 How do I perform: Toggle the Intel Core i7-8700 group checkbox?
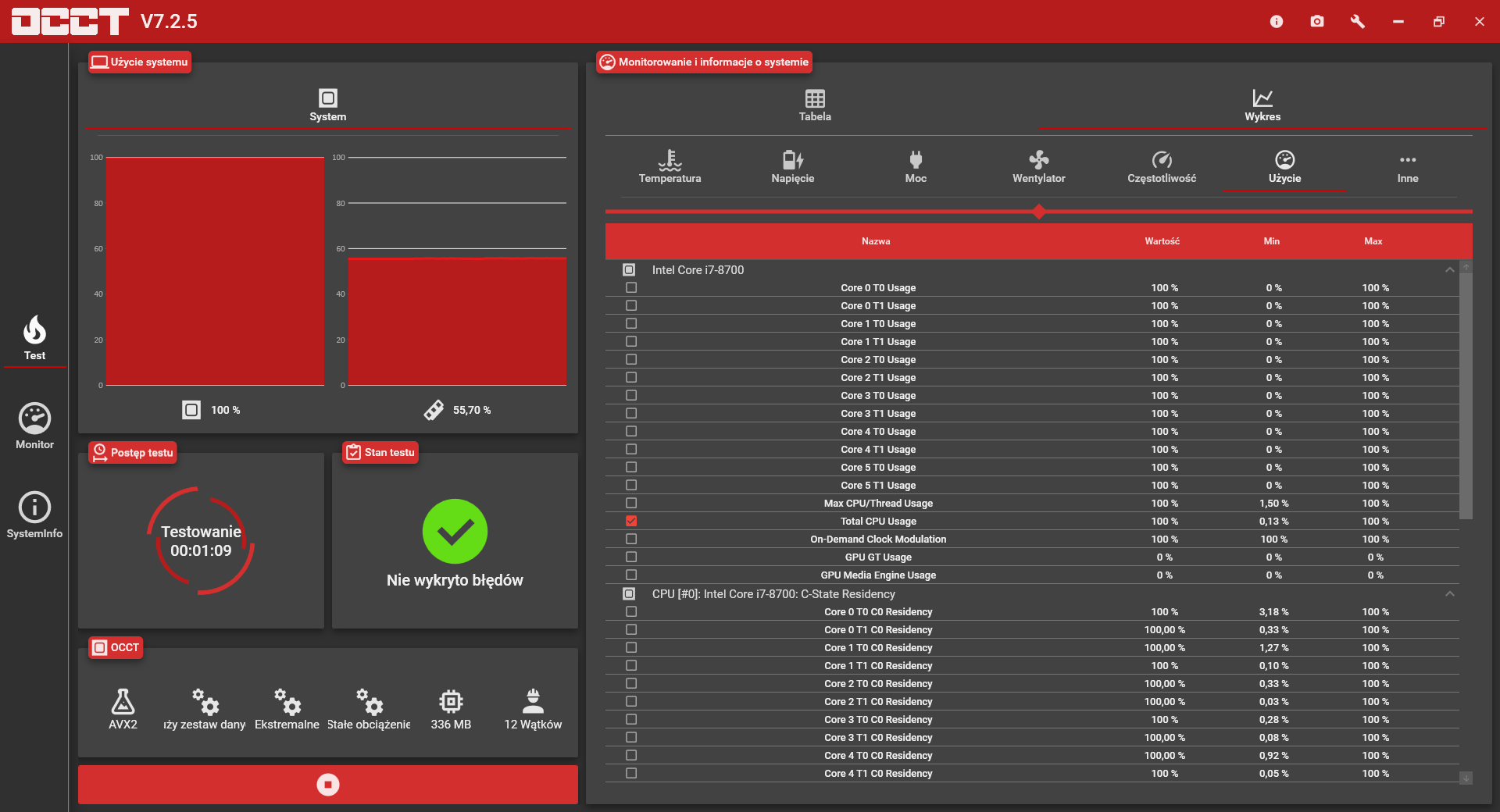pos(629,270)
